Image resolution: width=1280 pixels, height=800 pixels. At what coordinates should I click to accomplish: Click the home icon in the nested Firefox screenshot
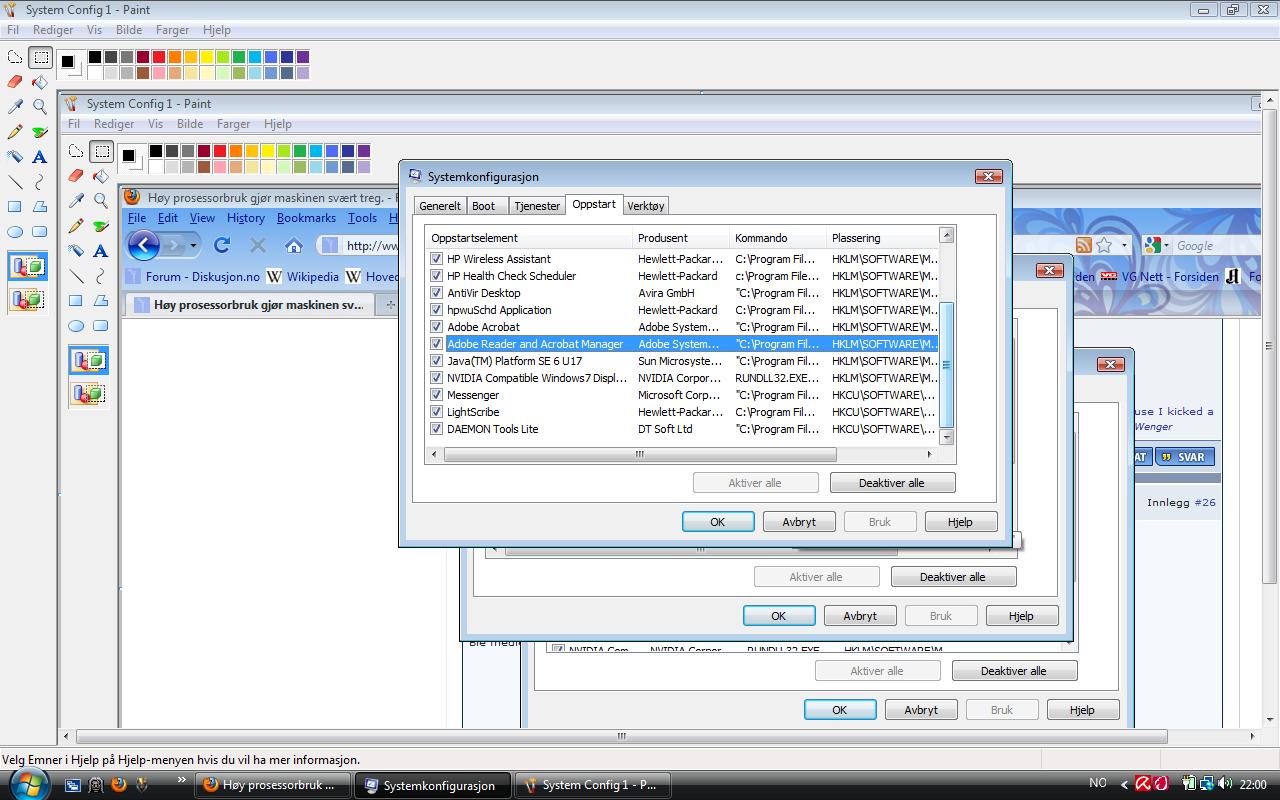tap(293, 245)
